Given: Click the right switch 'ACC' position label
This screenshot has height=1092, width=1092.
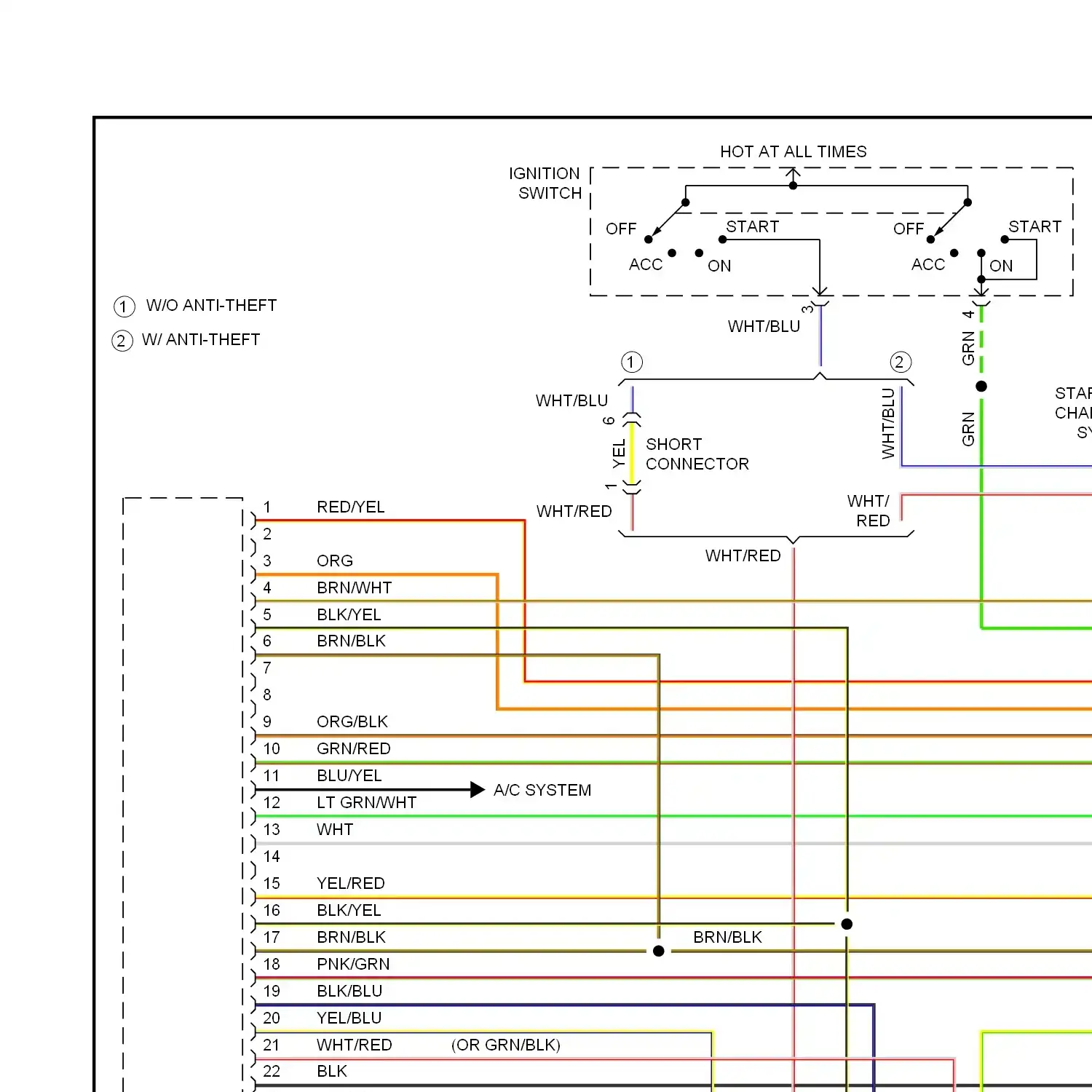Looking at the screenshot, I should tap(928, 264).
